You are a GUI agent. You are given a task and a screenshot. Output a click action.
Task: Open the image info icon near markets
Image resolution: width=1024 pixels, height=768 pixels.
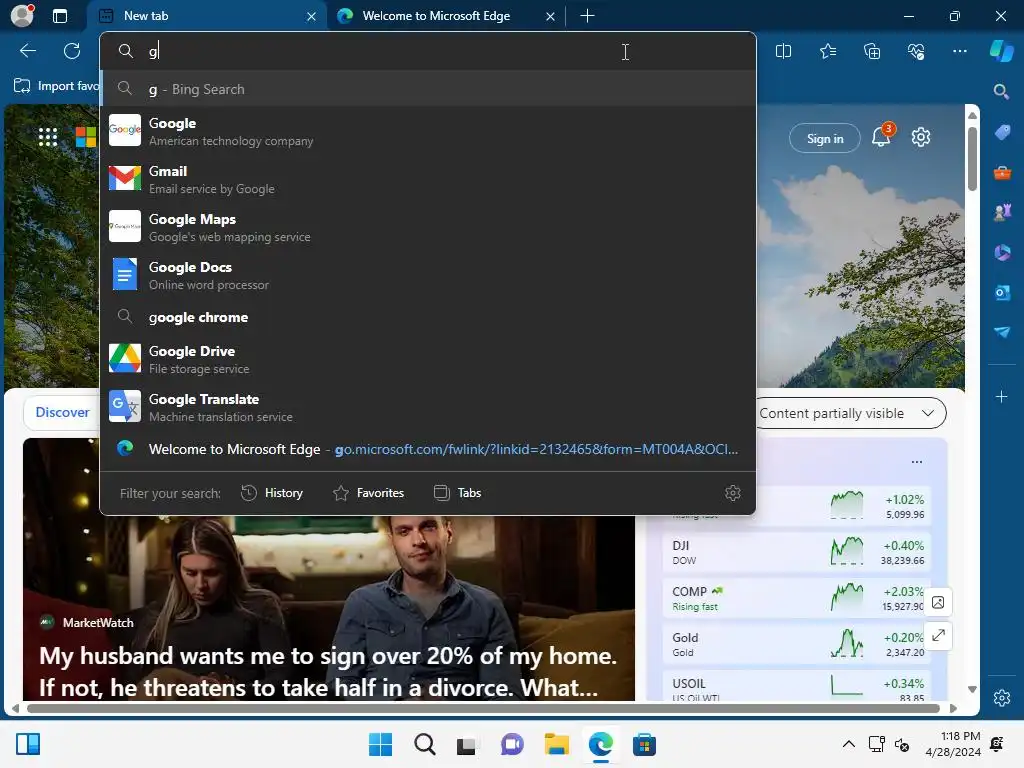click(938, 602)
